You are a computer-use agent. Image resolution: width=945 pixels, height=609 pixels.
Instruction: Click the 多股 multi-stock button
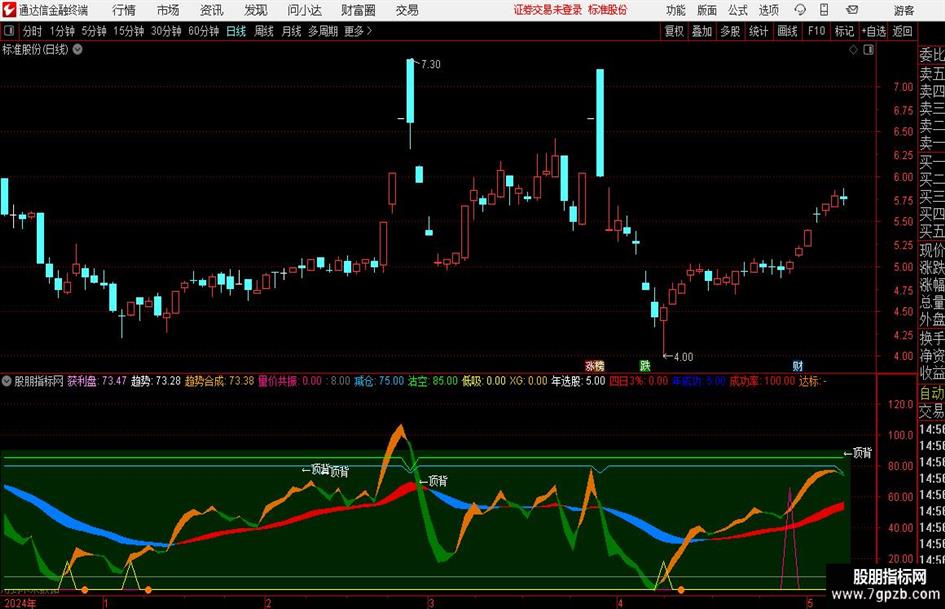click(x=730, y=31)
